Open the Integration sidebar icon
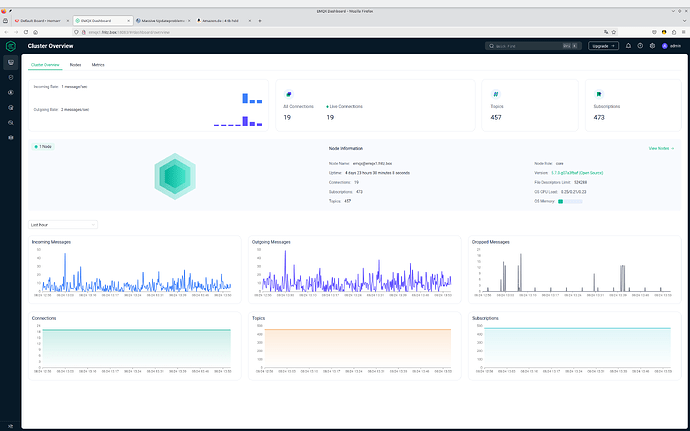The width and height of the screenshot is (690, 431). tap(11, 92)
